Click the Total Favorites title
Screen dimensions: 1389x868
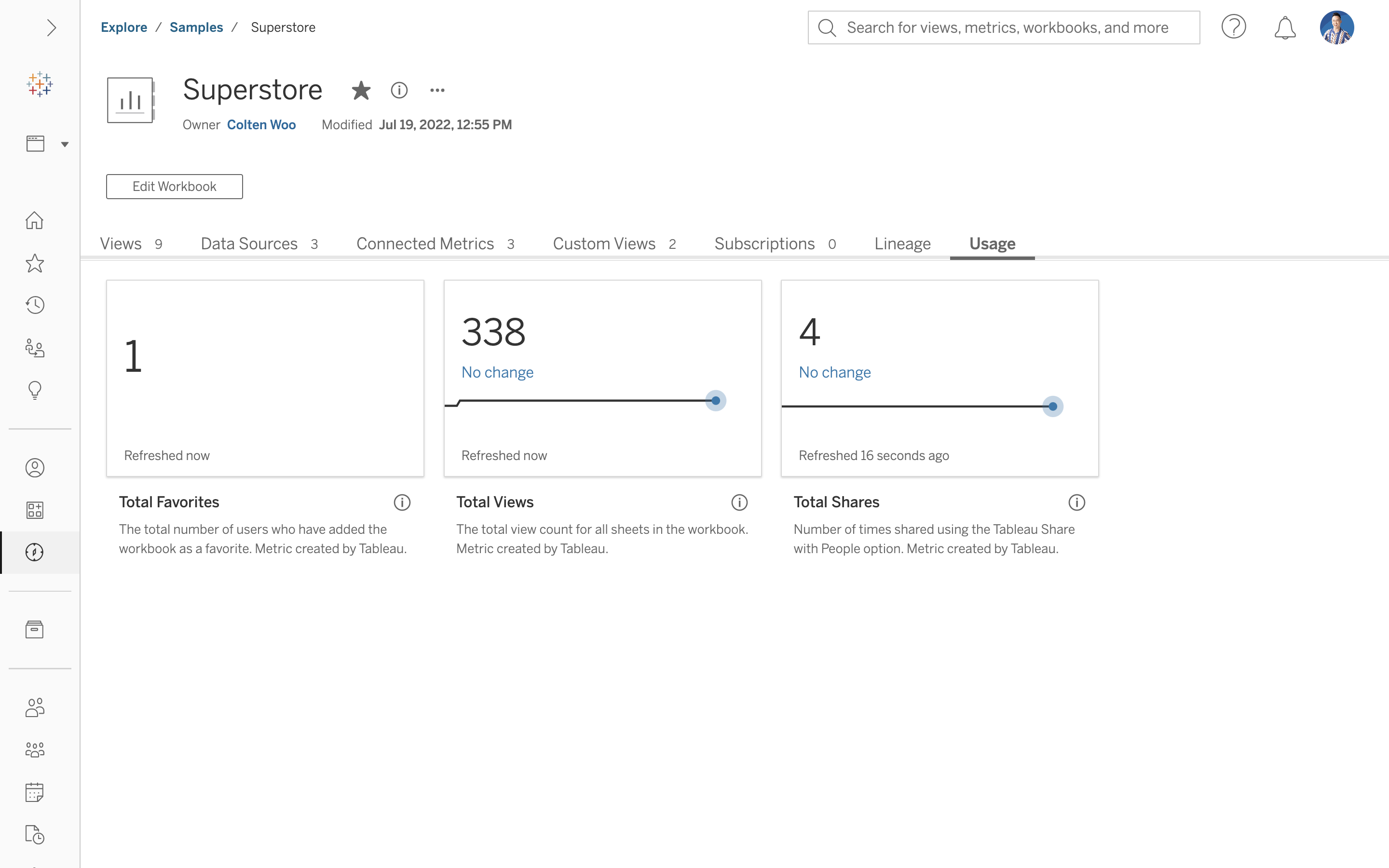point(169,502)
